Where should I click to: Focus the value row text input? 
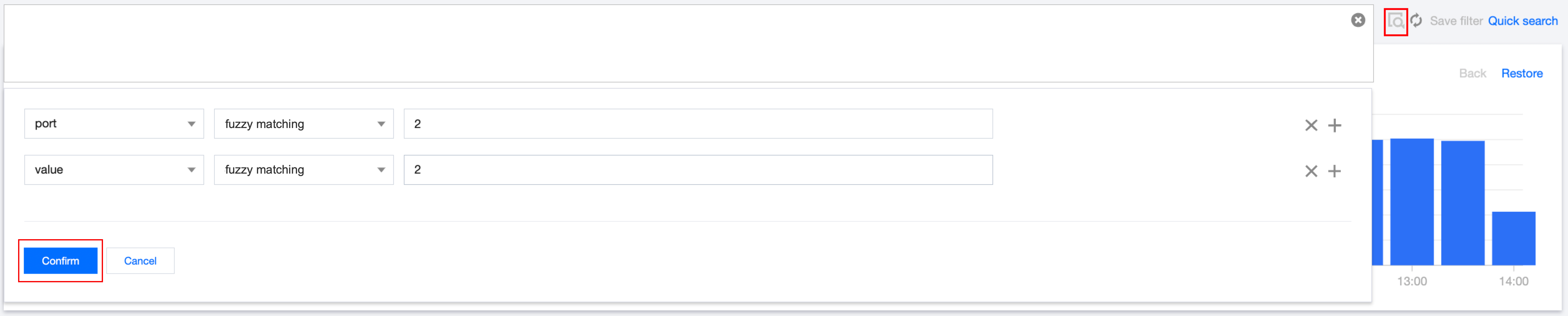[698, 170]
